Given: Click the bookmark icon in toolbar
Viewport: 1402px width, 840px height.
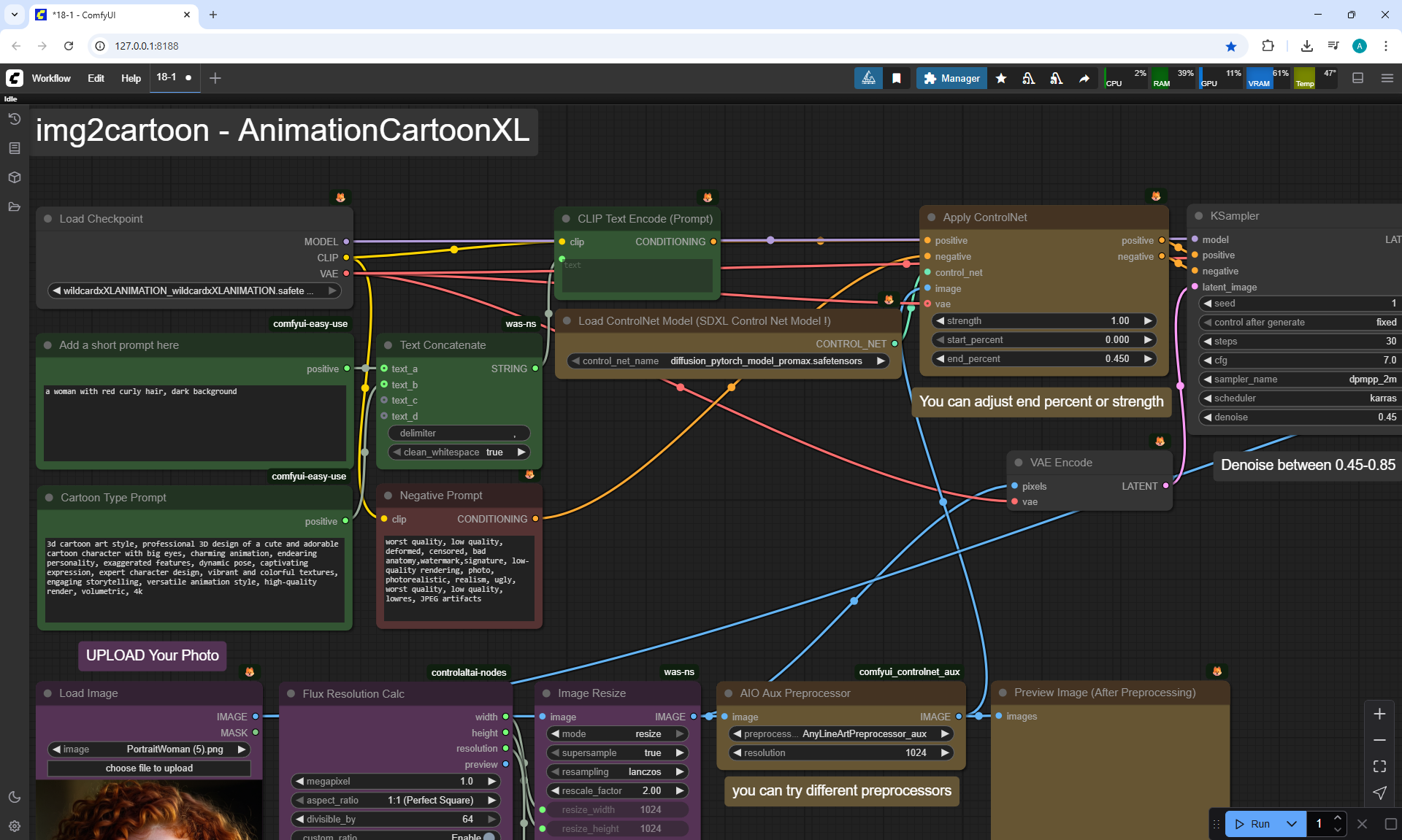Looking at the screenshot, I should [897, 78].
